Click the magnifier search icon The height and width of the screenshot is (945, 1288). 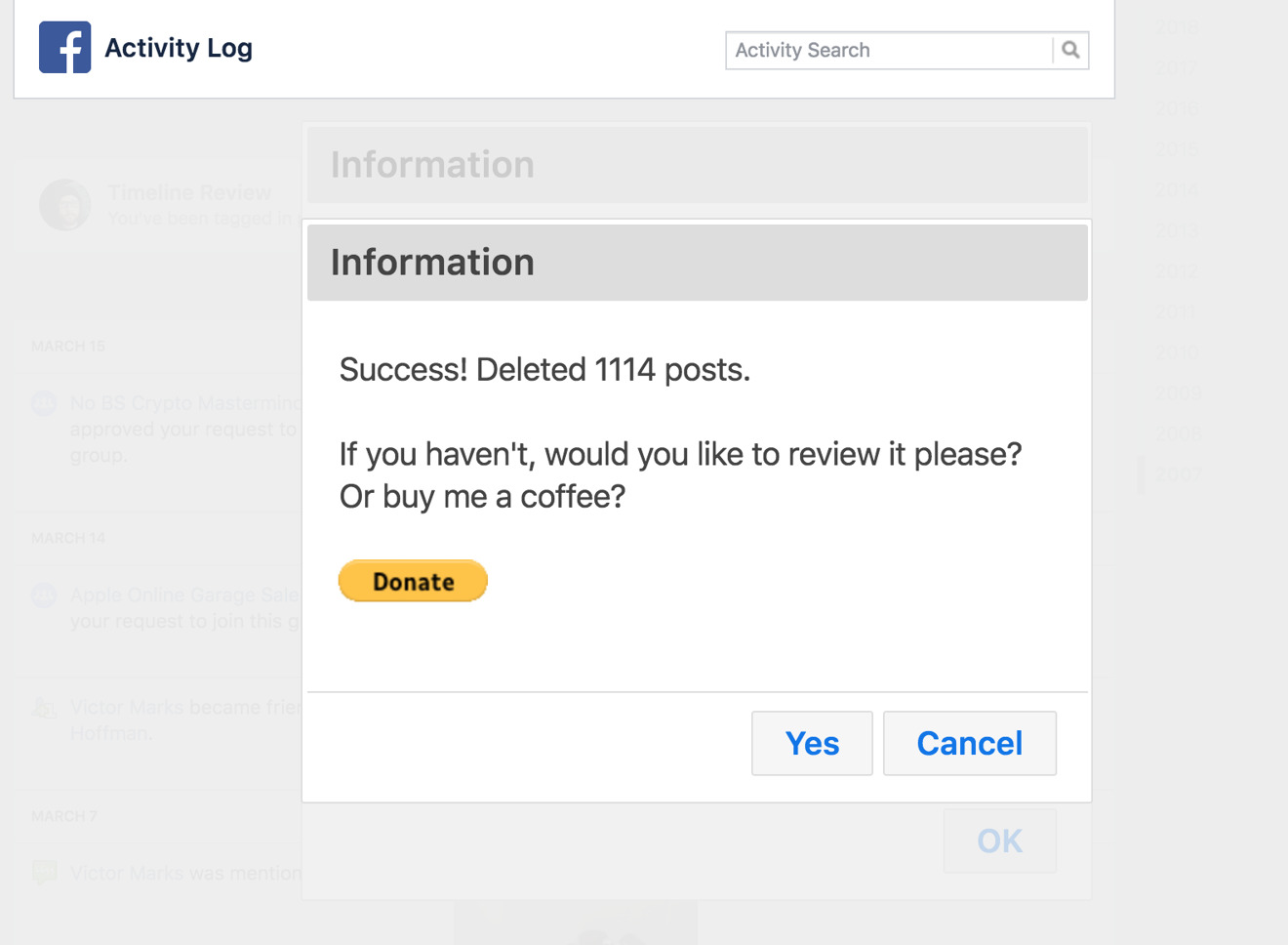point(1070,50)
